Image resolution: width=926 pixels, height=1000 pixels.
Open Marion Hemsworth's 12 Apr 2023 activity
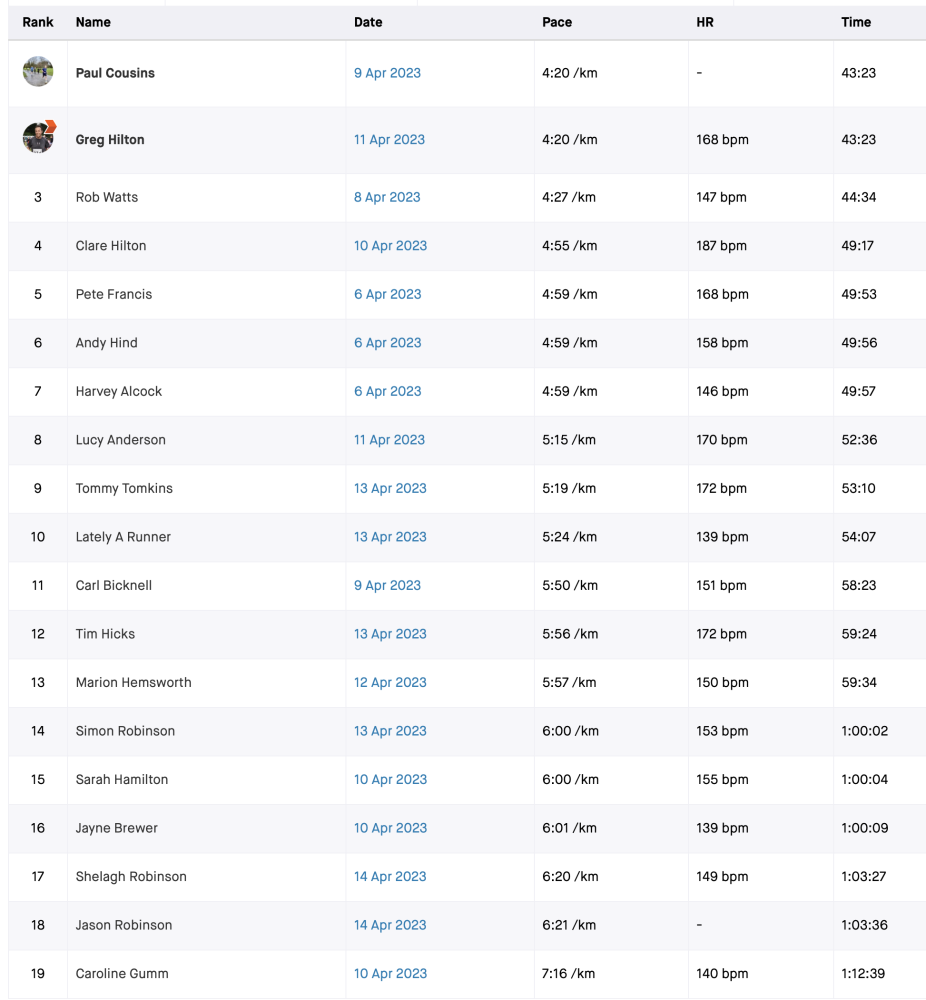point(390,682)
